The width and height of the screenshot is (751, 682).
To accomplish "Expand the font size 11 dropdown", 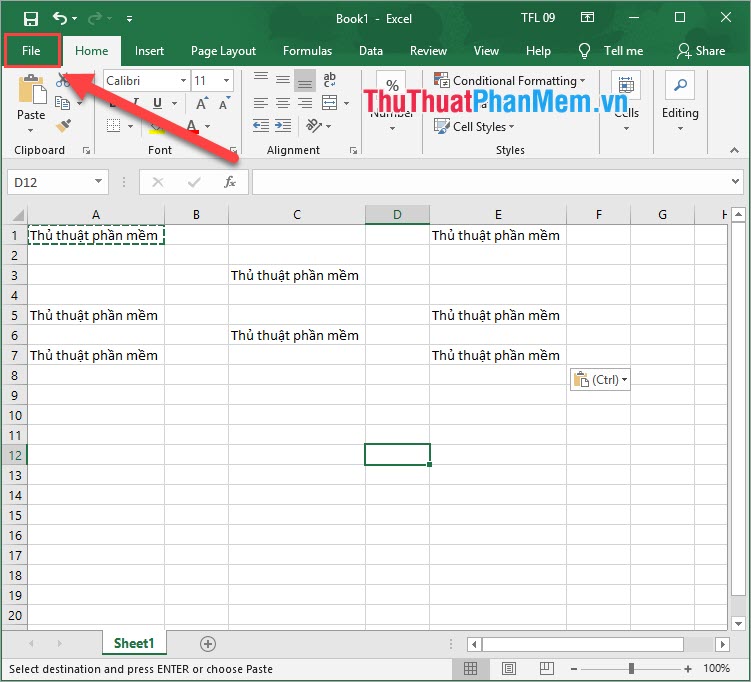I will [226, 80].
